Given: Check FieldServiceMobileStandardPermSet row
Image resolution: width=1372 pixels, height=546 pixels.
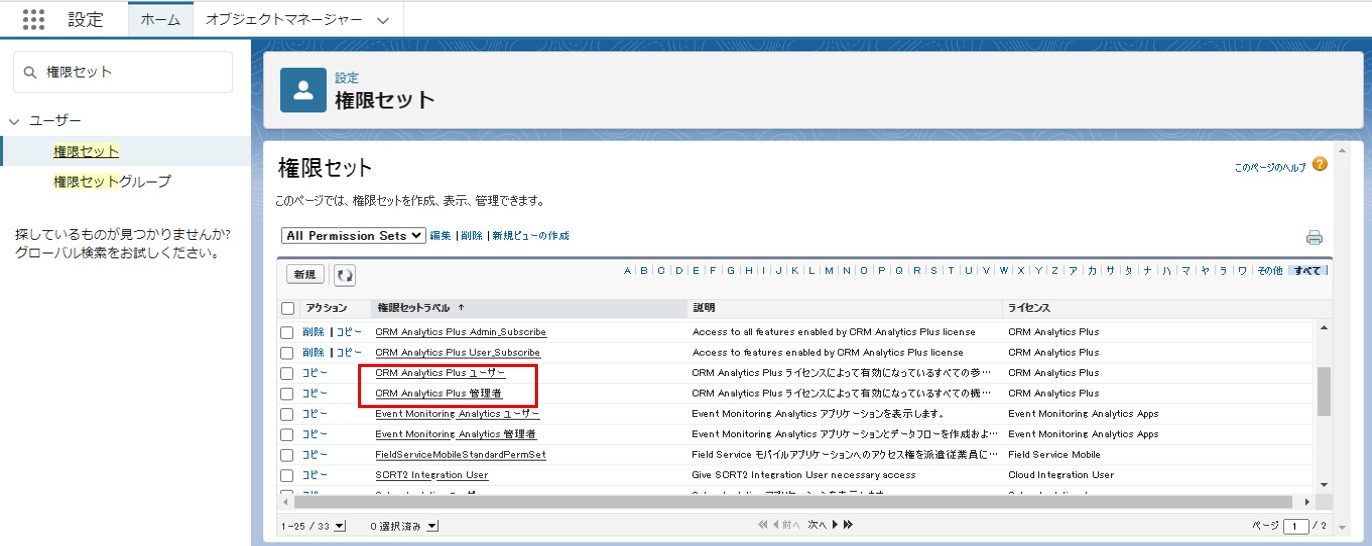Looking at the screenshot, I should tap(288, 455).
